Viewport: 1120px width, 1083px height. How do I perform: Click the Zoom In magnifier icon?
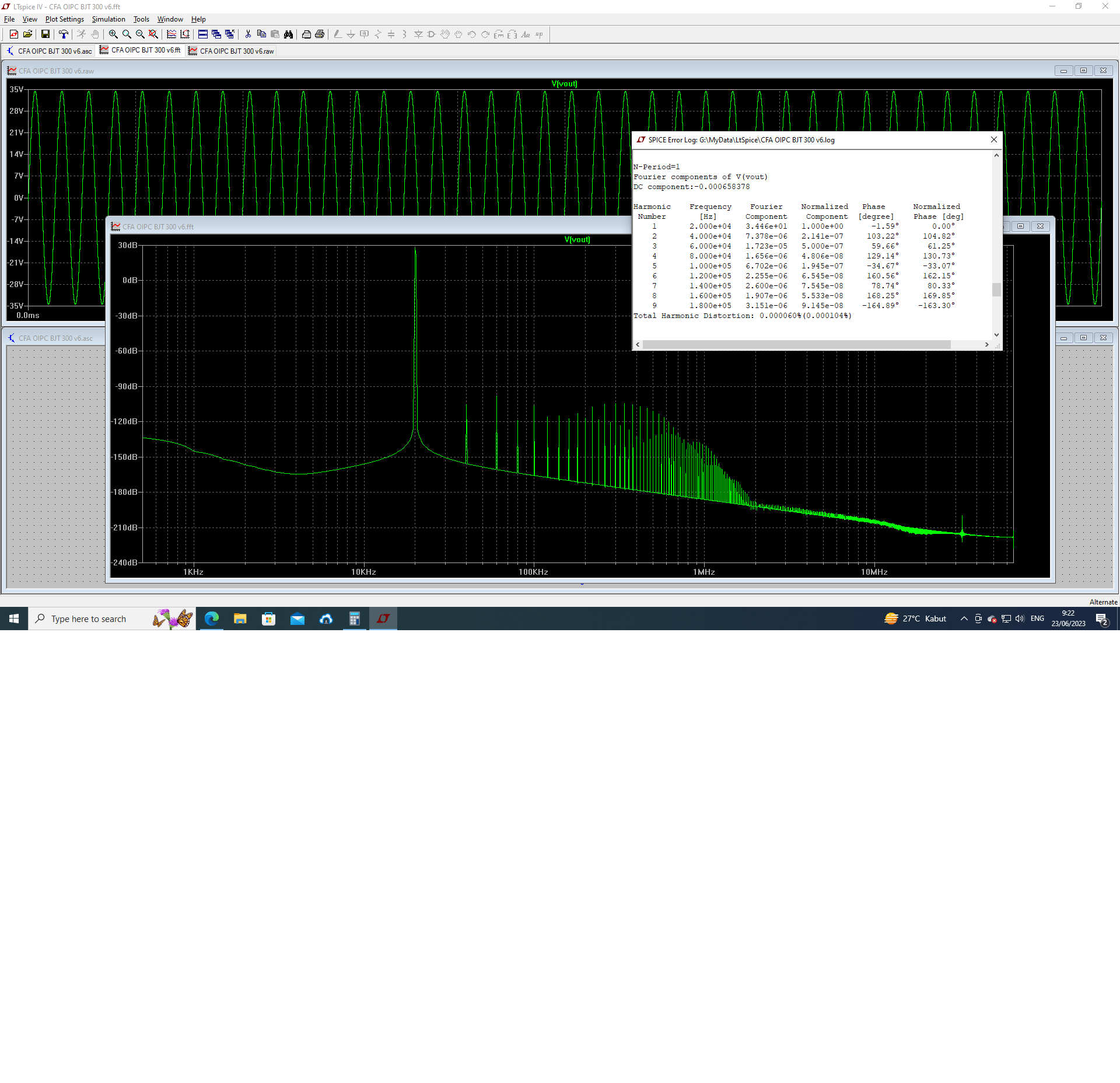tap(113, 34)
